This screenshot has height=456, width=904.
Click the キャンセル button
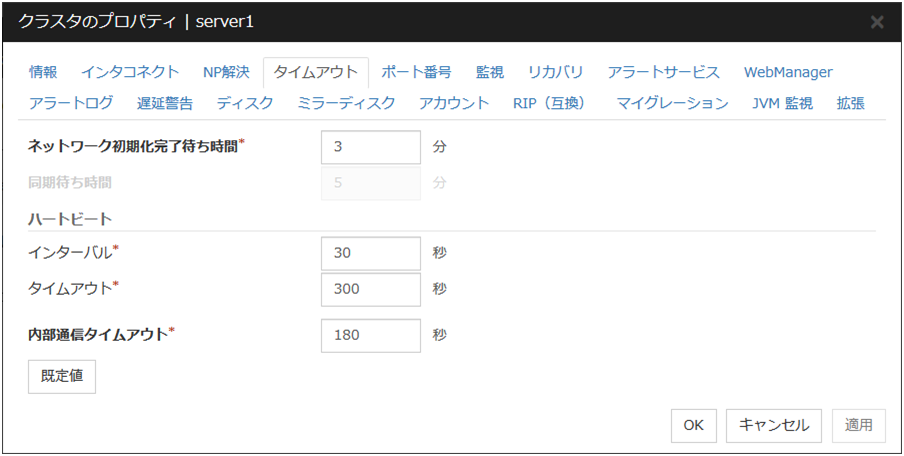click(x=774, y=425)
